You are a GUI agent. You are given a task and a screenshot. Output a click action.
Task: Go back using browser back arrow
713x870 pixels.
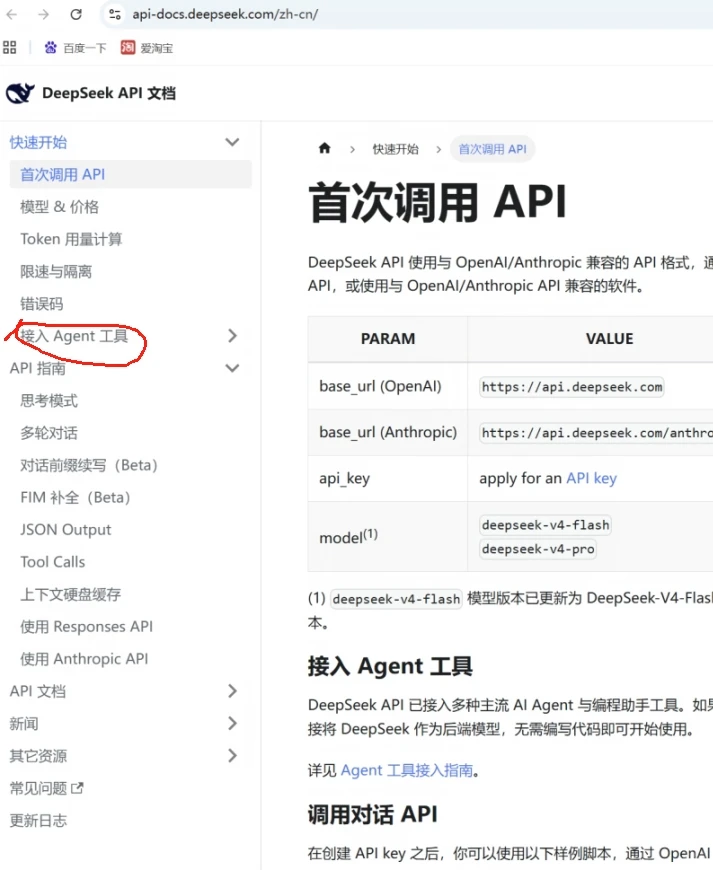[12, 14]
